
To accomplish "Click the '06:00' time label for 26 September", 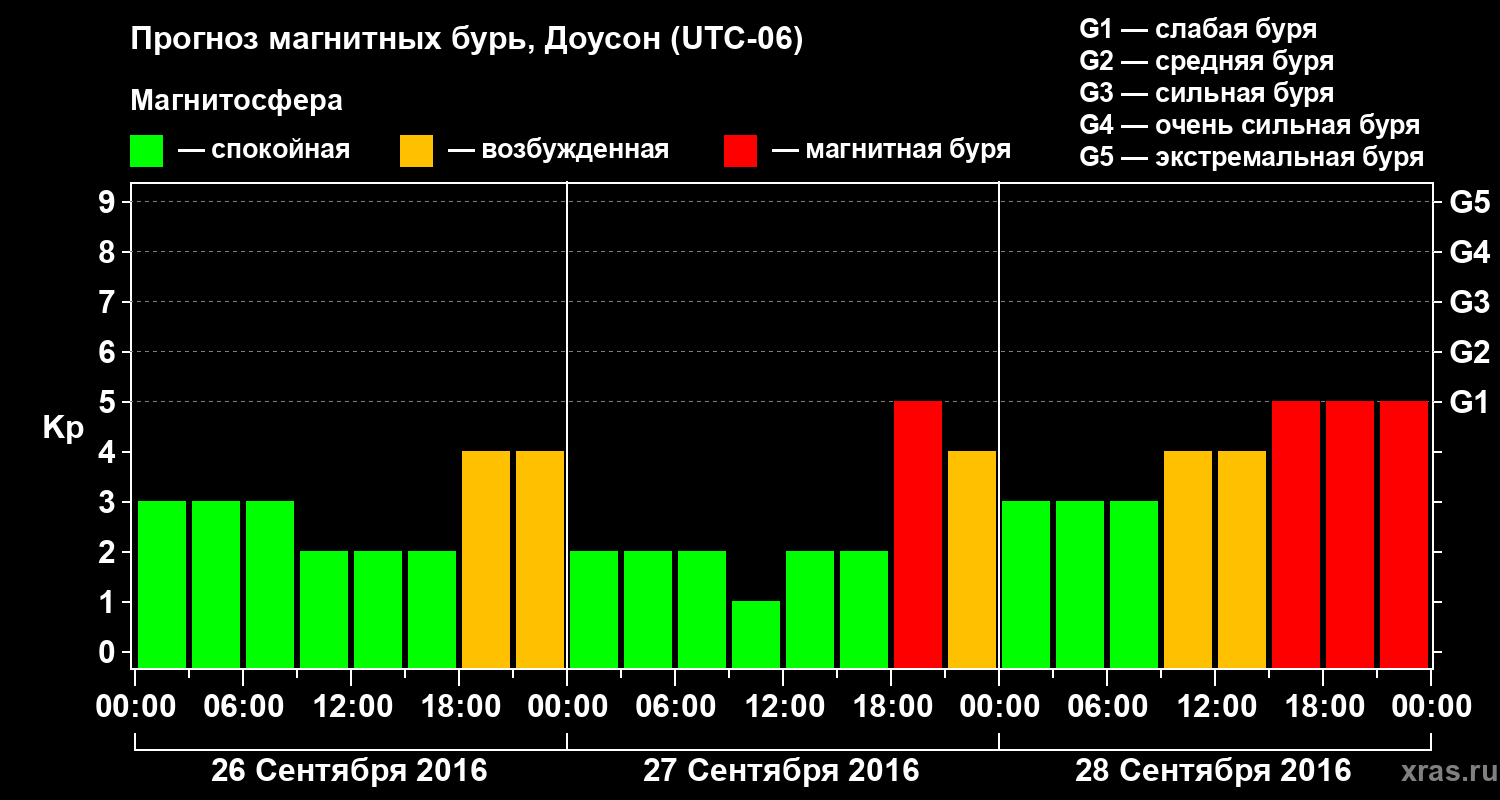I will tap(242, 707).
